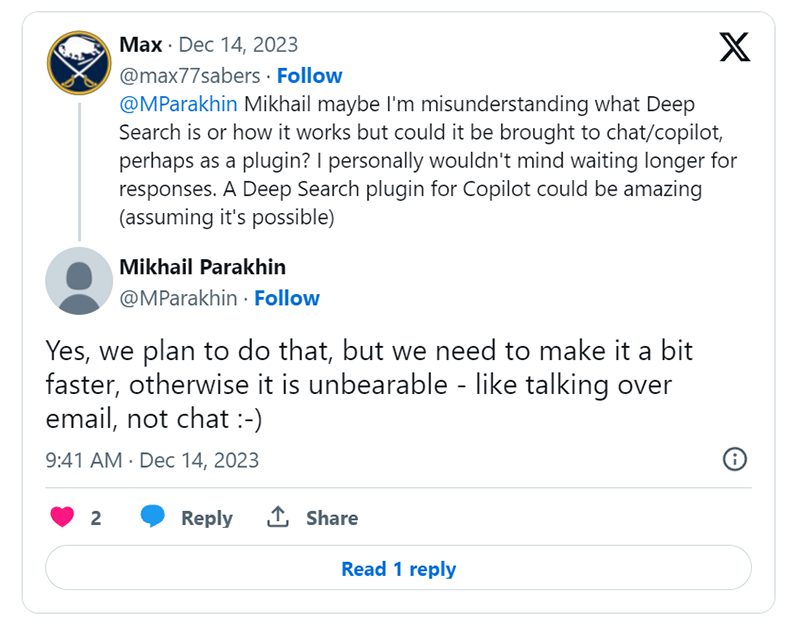Click the like count number 2

point(96,518)
